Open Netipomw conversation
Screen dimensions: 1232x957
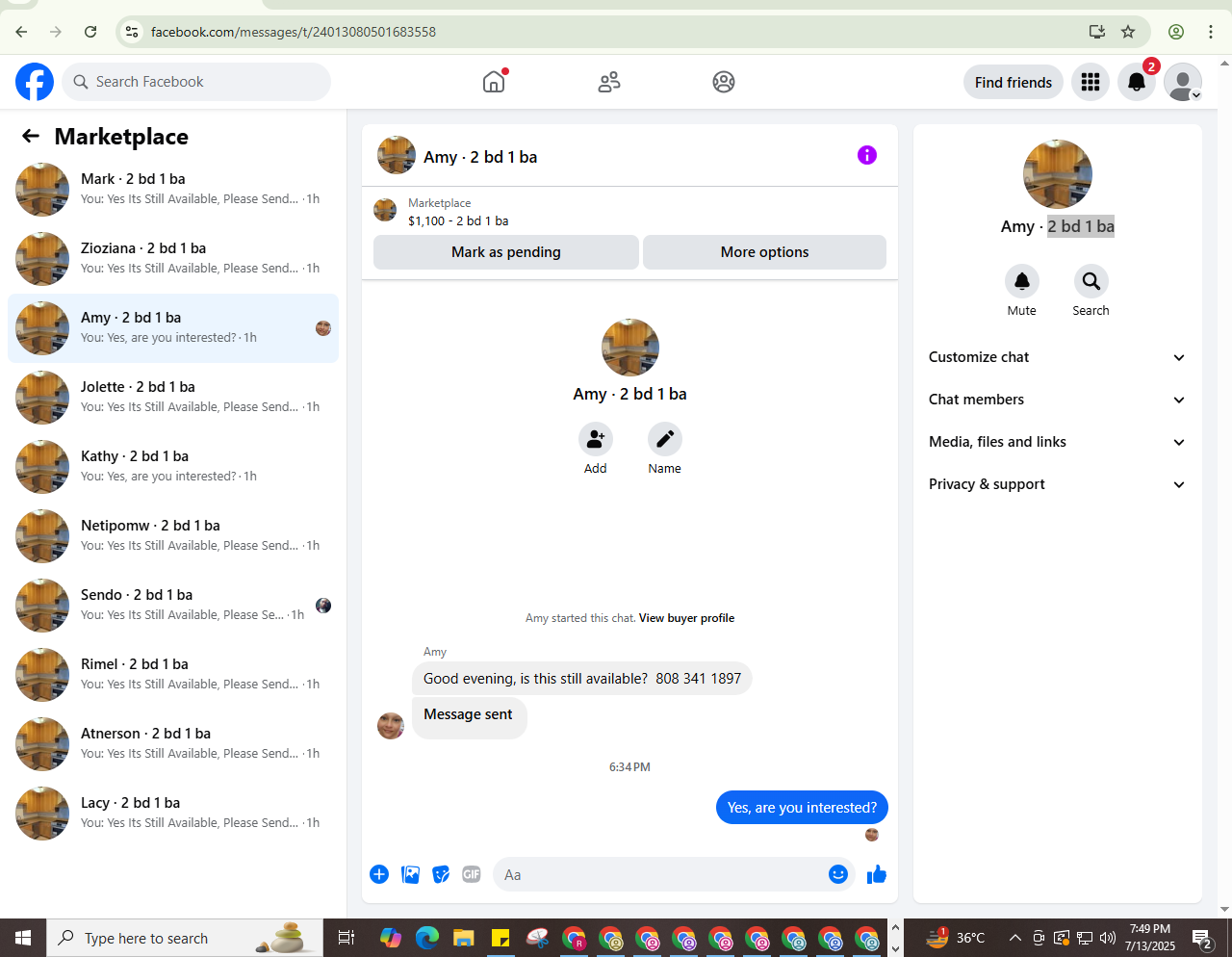point(173,536)
